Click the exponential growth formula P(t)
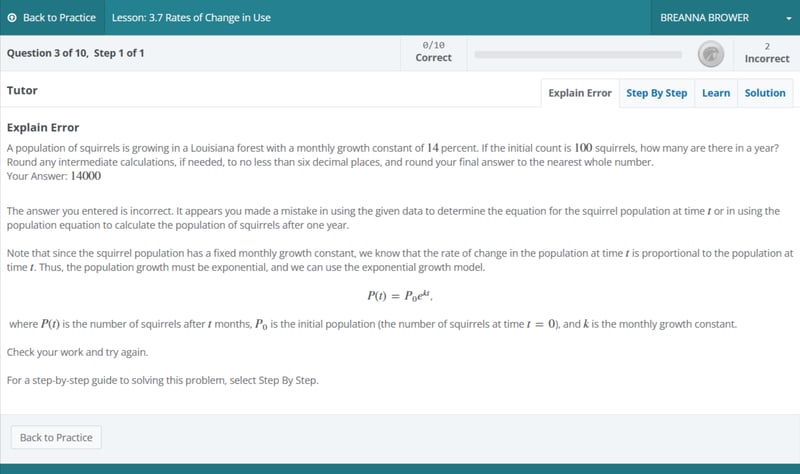800x474 pixels. tap(399, 297)
